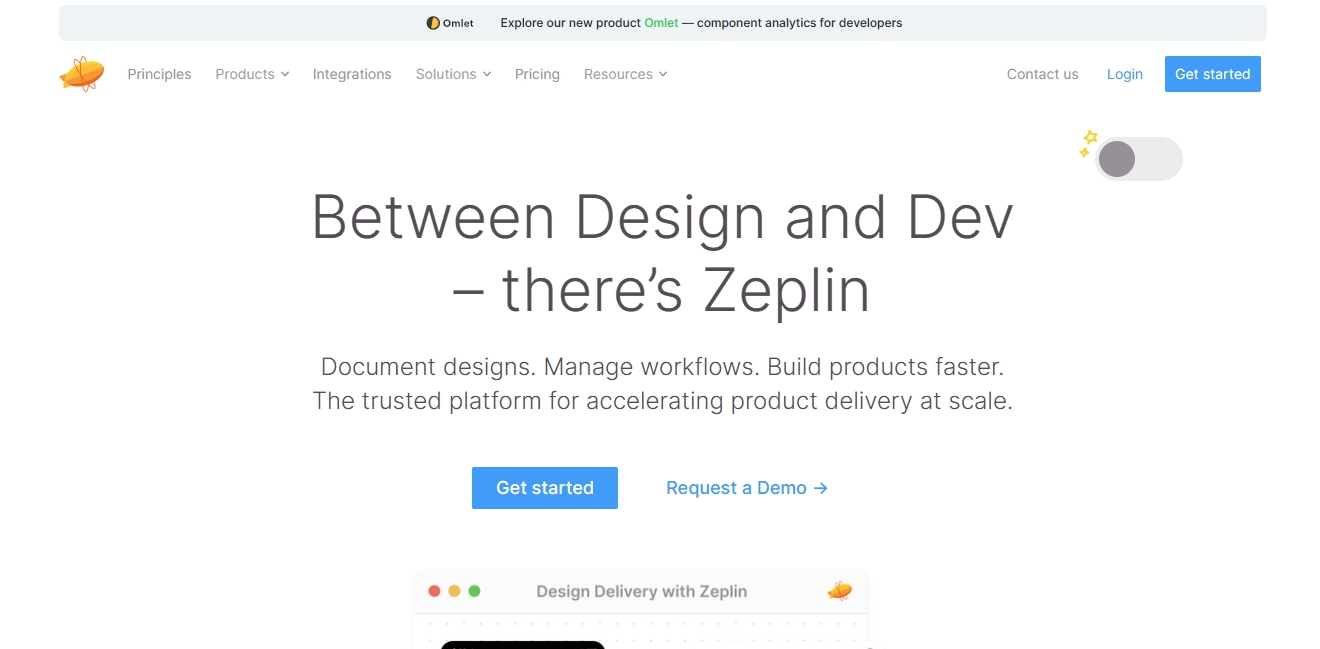Open the Solutions dropdown
The image size is (1320, 649).
point(453,74)
